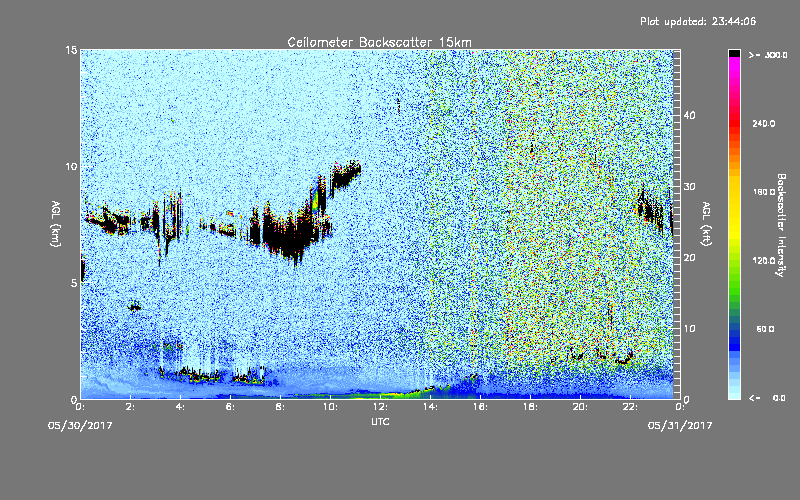The image size is (800, 500).
Task: Click the start date label 05/30/2017
Action: tap(80, 426)
